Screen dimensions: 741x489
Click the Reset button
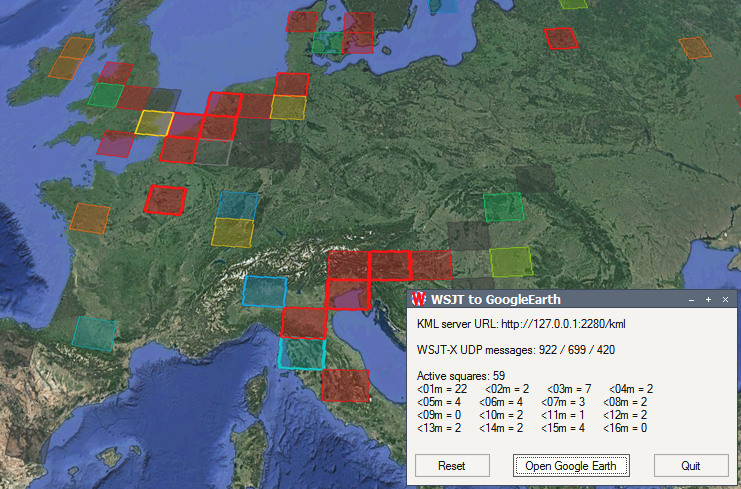pyautogui.click(x=452, y=466)
